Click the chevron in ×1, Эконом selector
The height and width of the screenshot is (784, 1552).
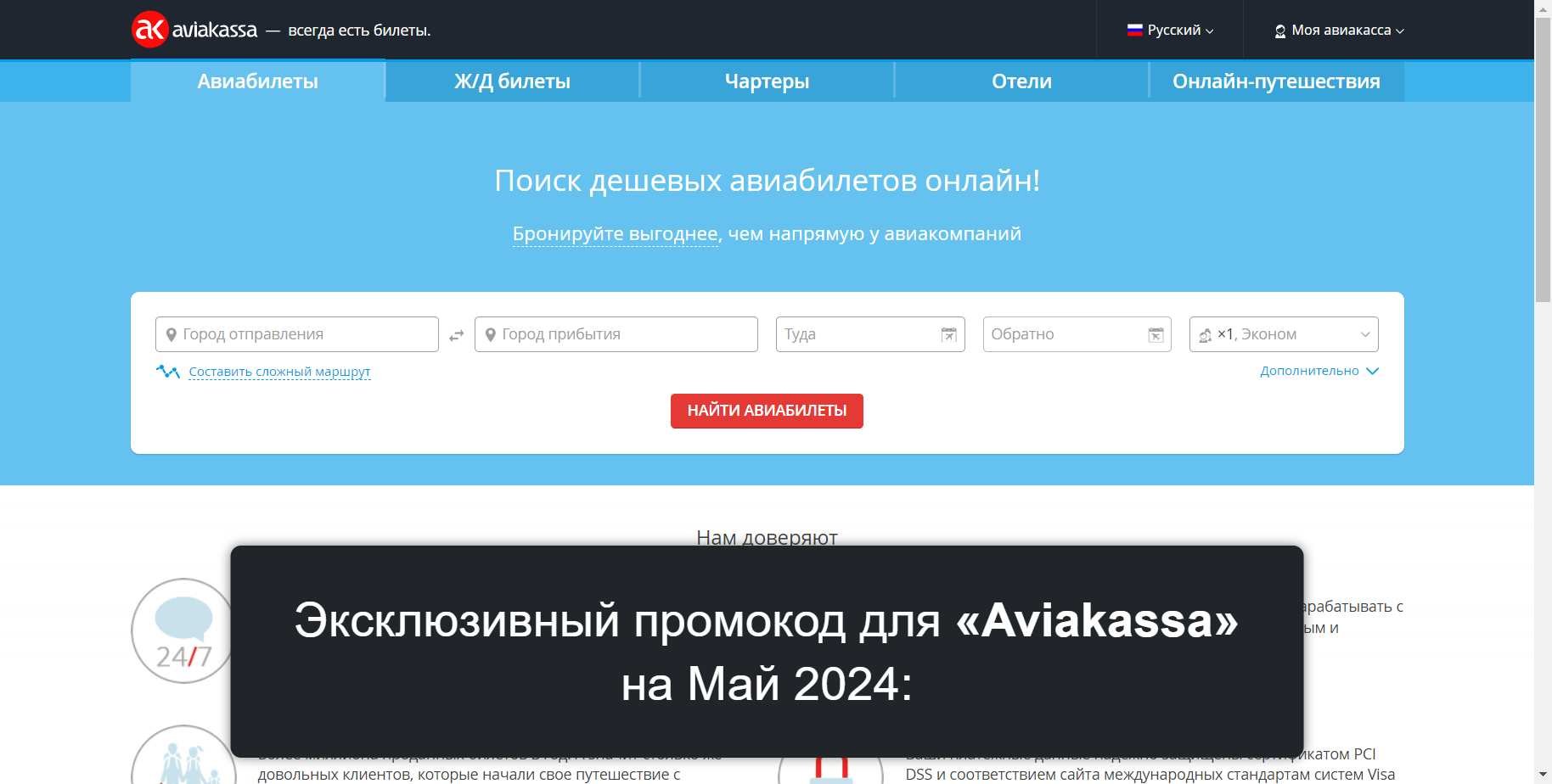1365,335
